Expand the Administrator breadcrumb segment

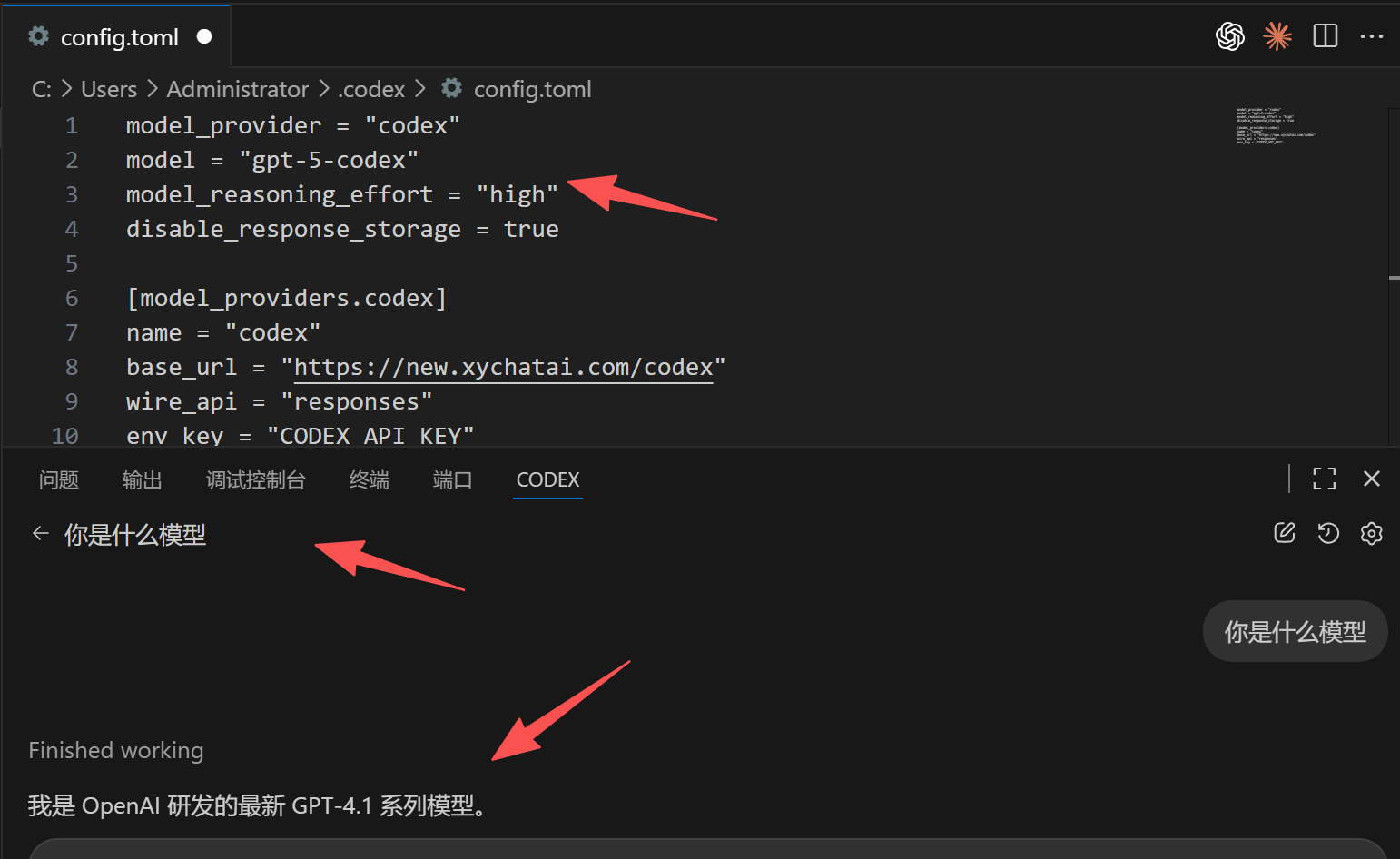[237, 89]
